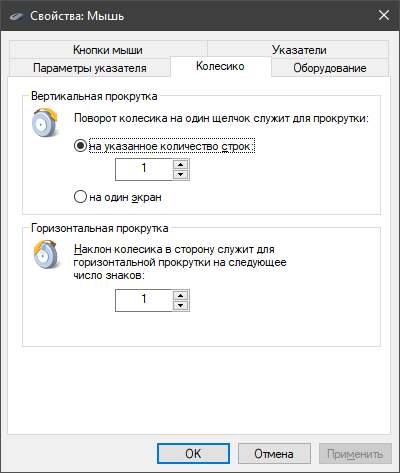The width and height of the screenshot is (400, 473).
Task: Select the «на указанное количество строк» radio button
Action: coord(80,146)
